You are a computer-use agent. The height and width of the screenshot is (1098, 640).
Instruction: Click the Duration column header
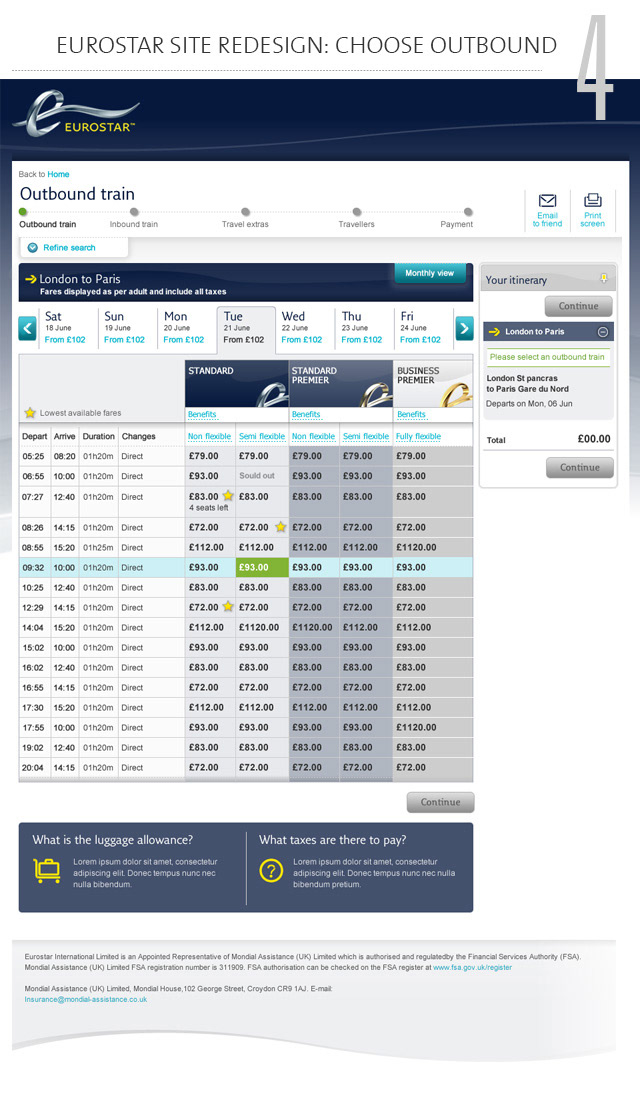tap(99, 436)
